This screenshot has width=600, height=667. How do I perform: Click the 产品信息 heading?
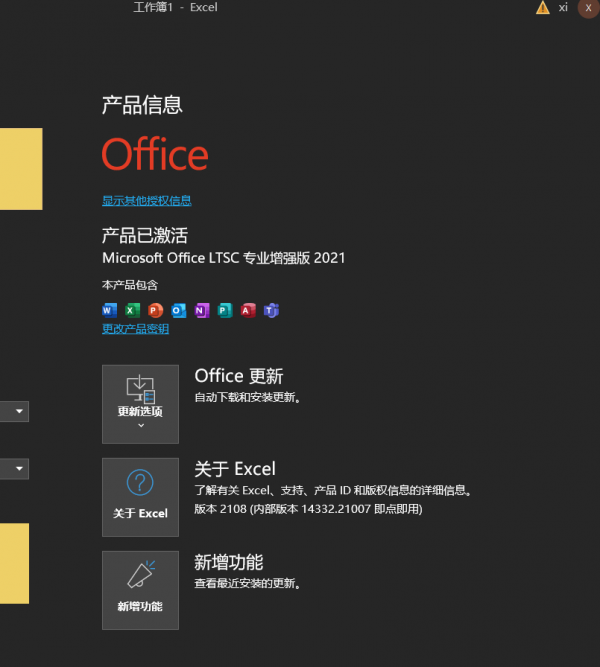[142, 105]
